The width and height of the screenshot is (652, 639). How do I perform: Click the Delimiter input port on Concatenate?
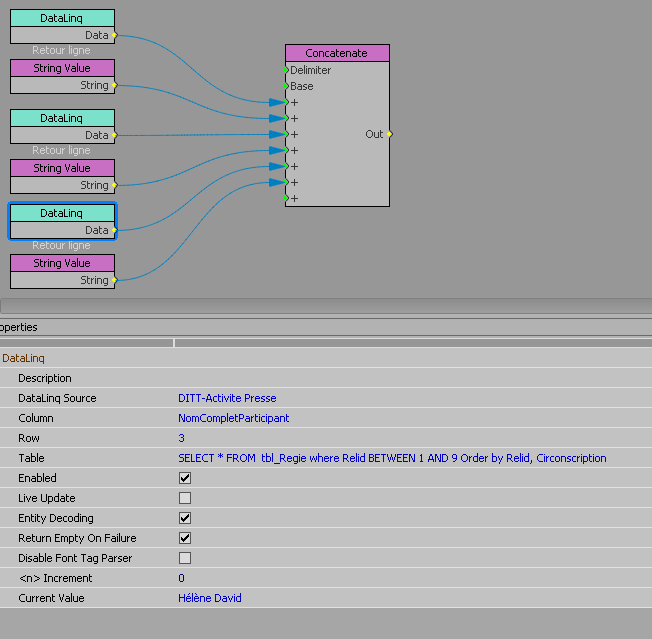point(286,70)
